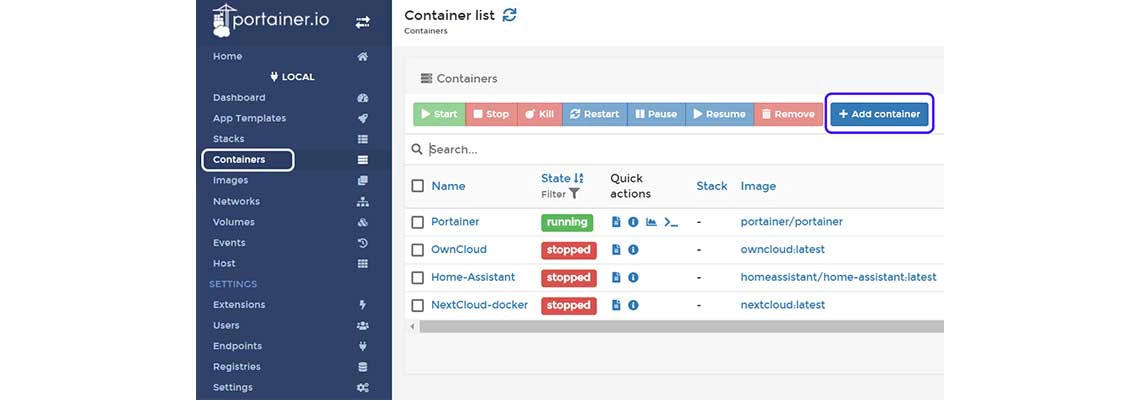Open the Portainer container name link
1140x401 pixels.
click(455, 222)
